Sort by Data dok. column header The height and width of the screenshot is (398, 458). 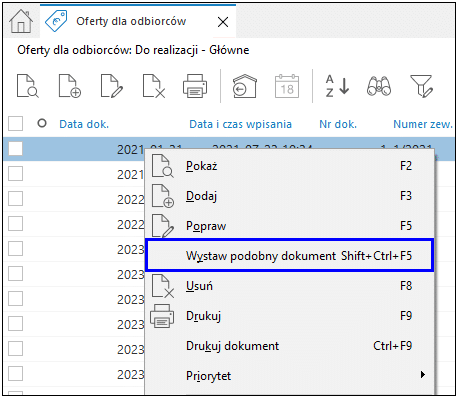click(x=84, y=124)
